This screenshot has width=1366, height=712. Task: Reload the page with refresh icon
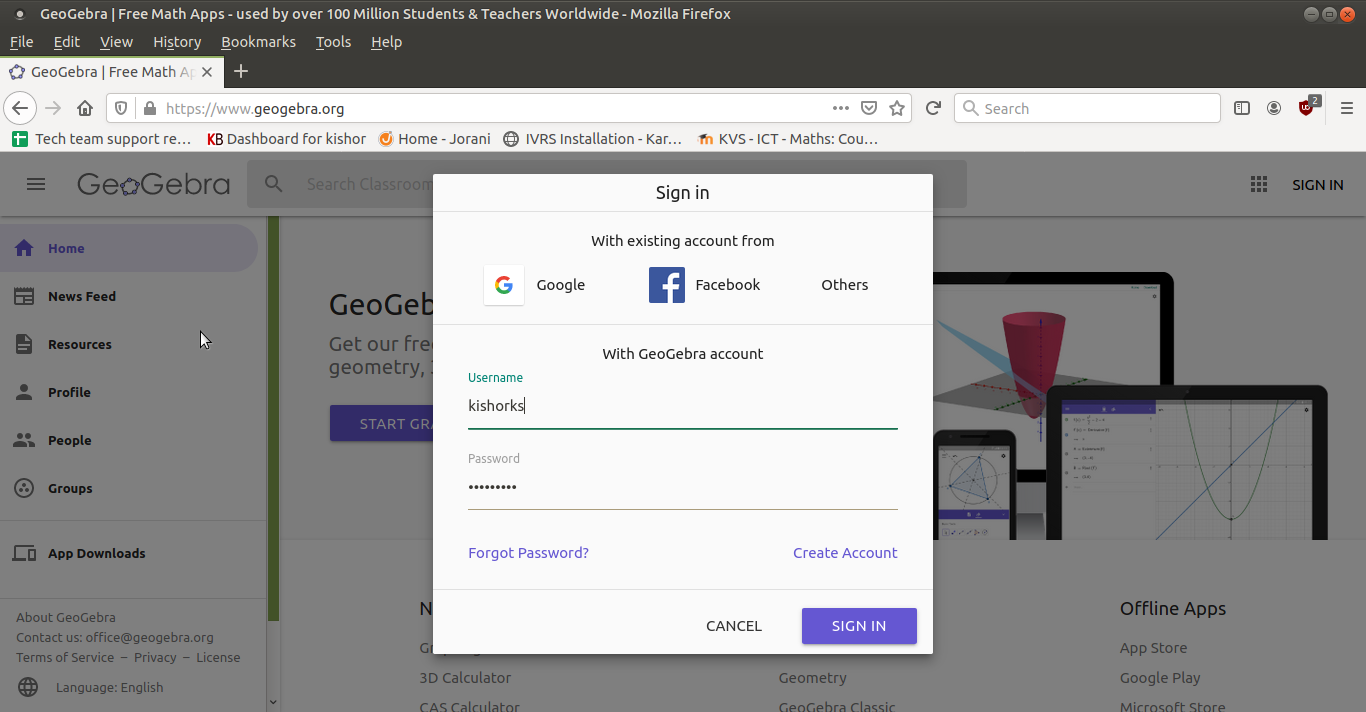pos(933,108)
